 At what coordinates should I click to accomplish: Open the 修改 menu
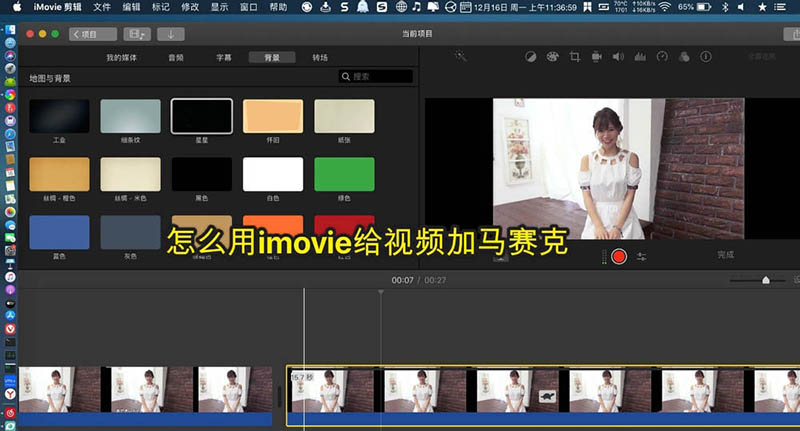[x=190, y=7]
